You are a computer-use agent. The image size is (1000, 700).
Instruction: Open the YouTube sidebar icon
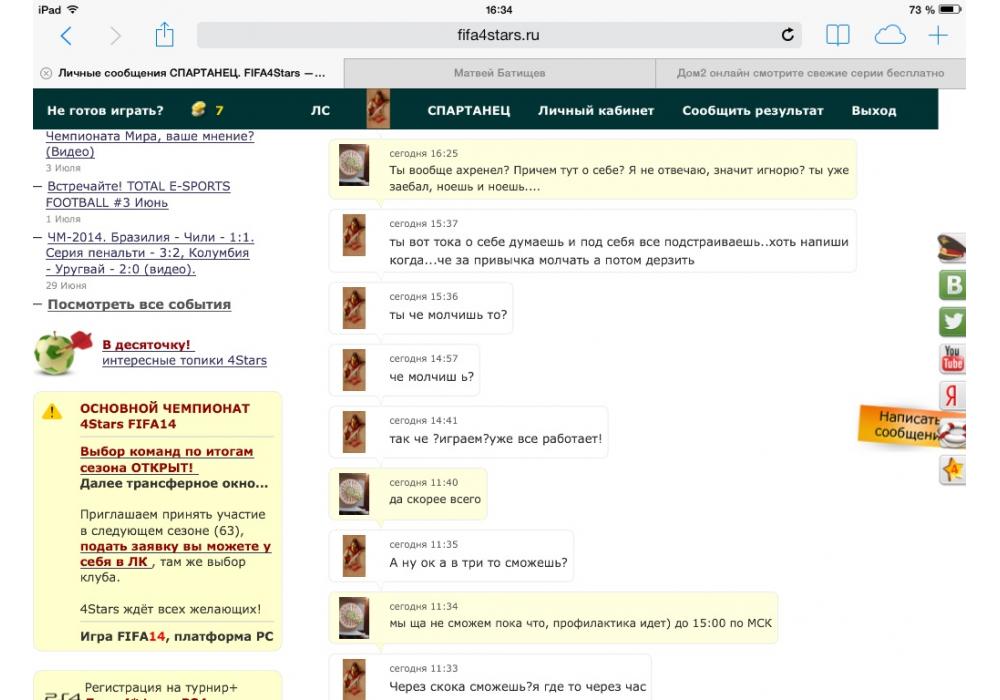click(x=952, y=359)
